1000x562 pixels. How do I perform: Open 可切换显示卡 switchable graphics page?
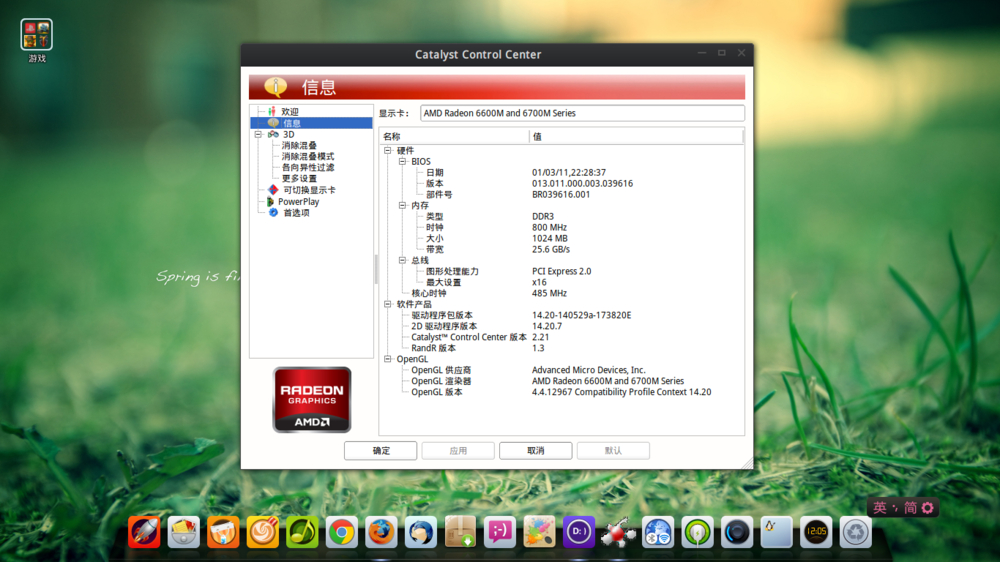click(x=309, y=190)
